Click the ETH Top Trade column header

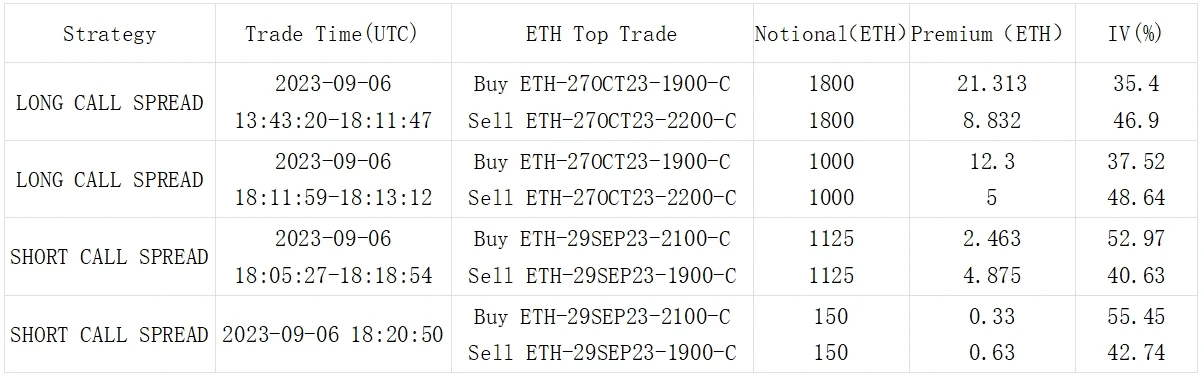tap(601, 34)
